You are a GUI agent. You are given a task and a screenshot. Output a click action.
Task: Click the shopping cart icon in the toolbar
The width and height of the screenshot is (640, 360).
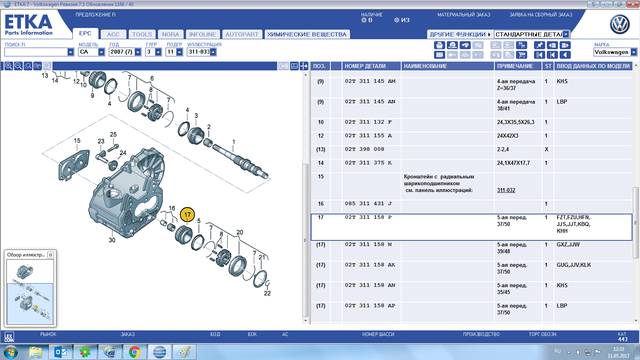coord(521,55)
